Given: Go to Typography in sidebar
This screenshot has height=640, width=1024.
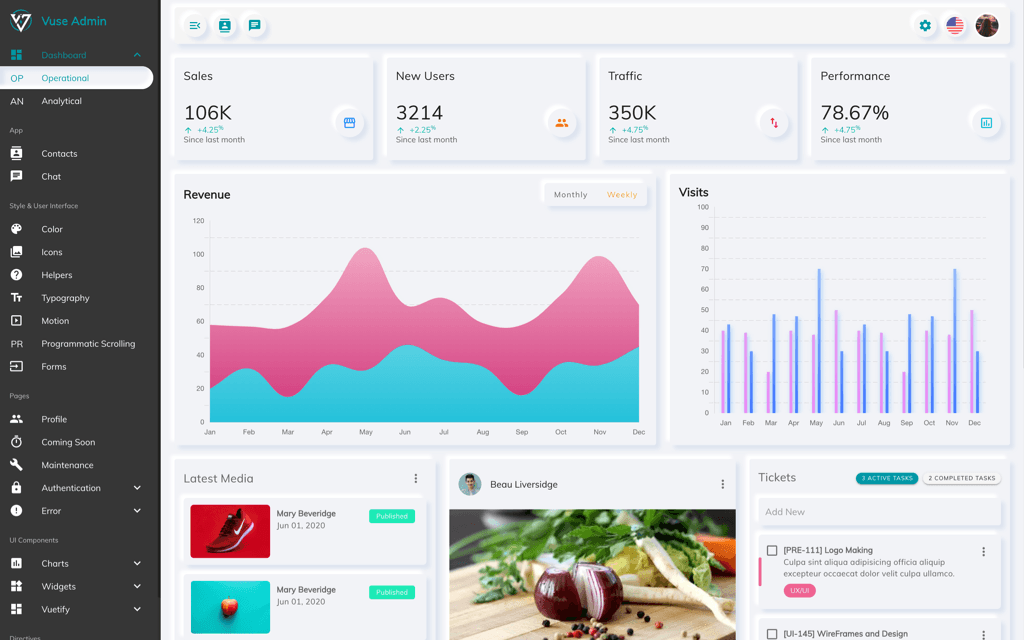Looking at the screenshot, I should 65,298.
